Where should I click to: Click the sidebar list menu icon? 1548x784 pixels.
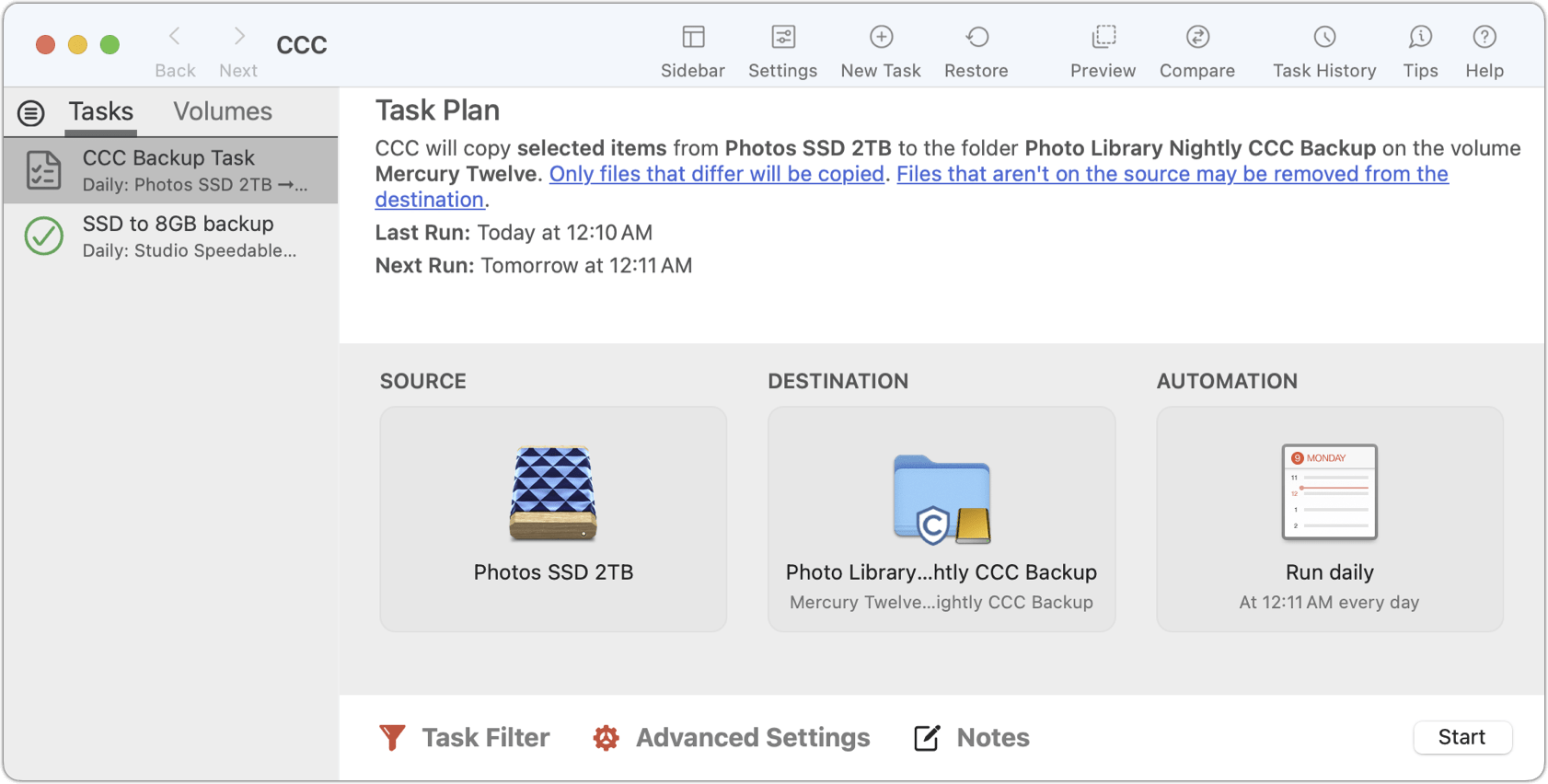[x=30, y=113]
